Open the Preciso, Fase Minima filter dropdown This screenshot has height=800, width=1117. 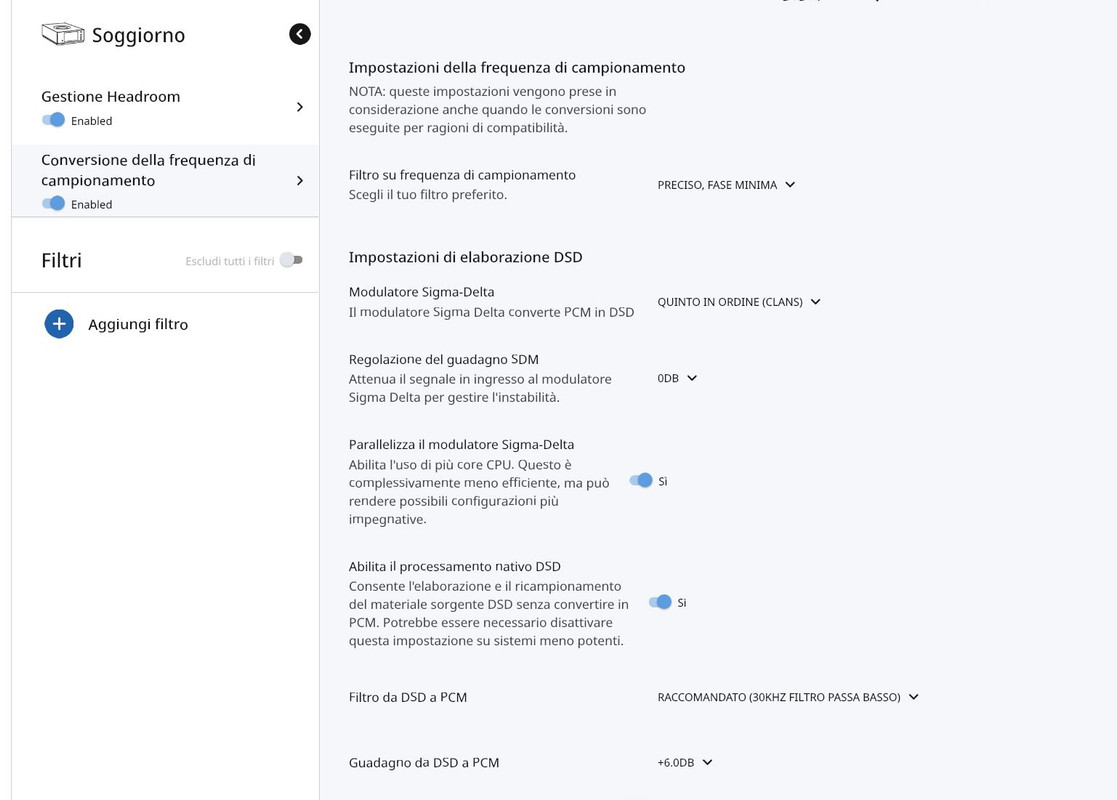726,185
